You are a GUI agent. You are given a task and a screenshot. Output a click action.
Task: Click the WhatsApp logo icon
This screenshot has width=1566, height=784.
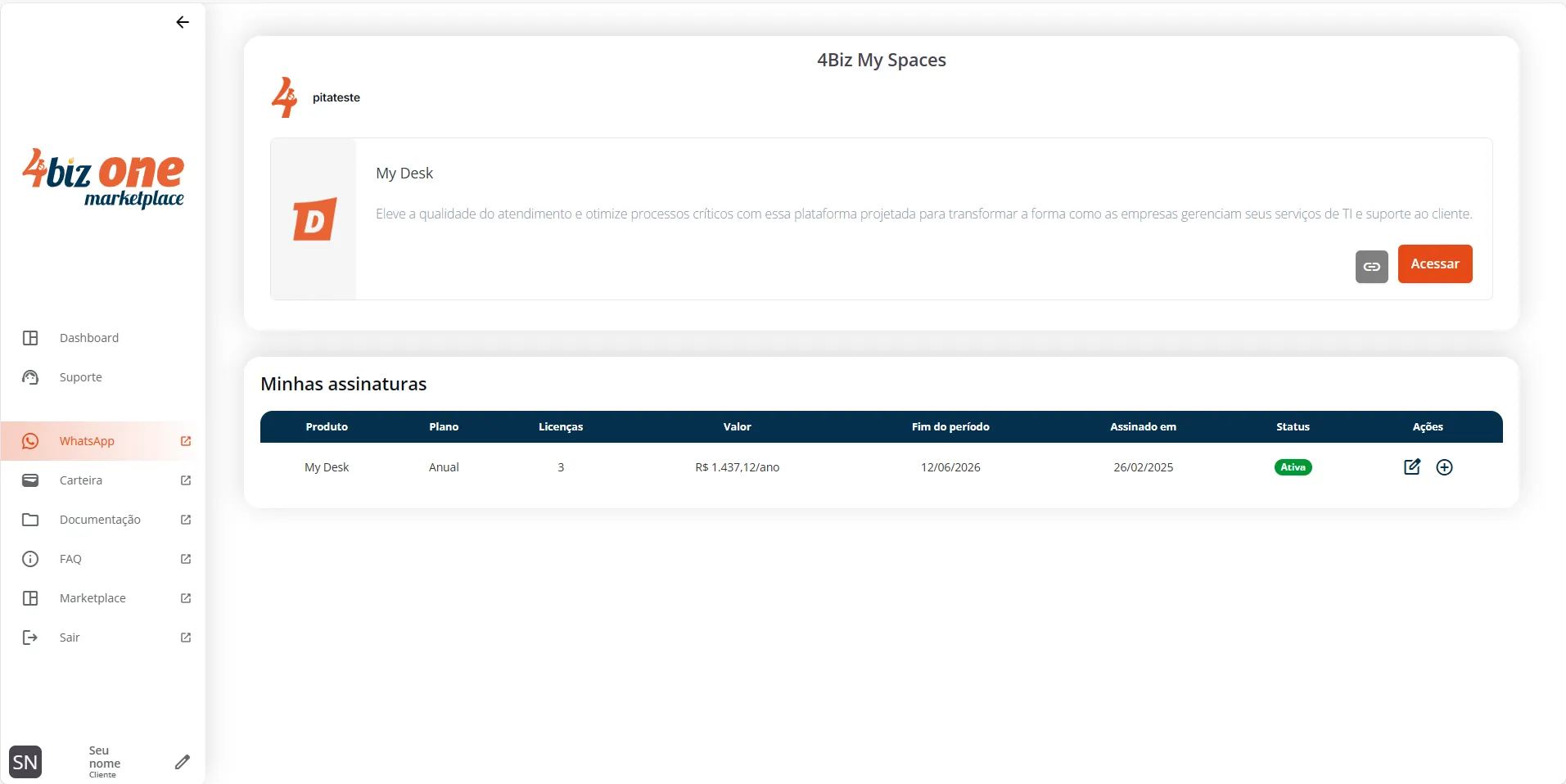[30, 441]
